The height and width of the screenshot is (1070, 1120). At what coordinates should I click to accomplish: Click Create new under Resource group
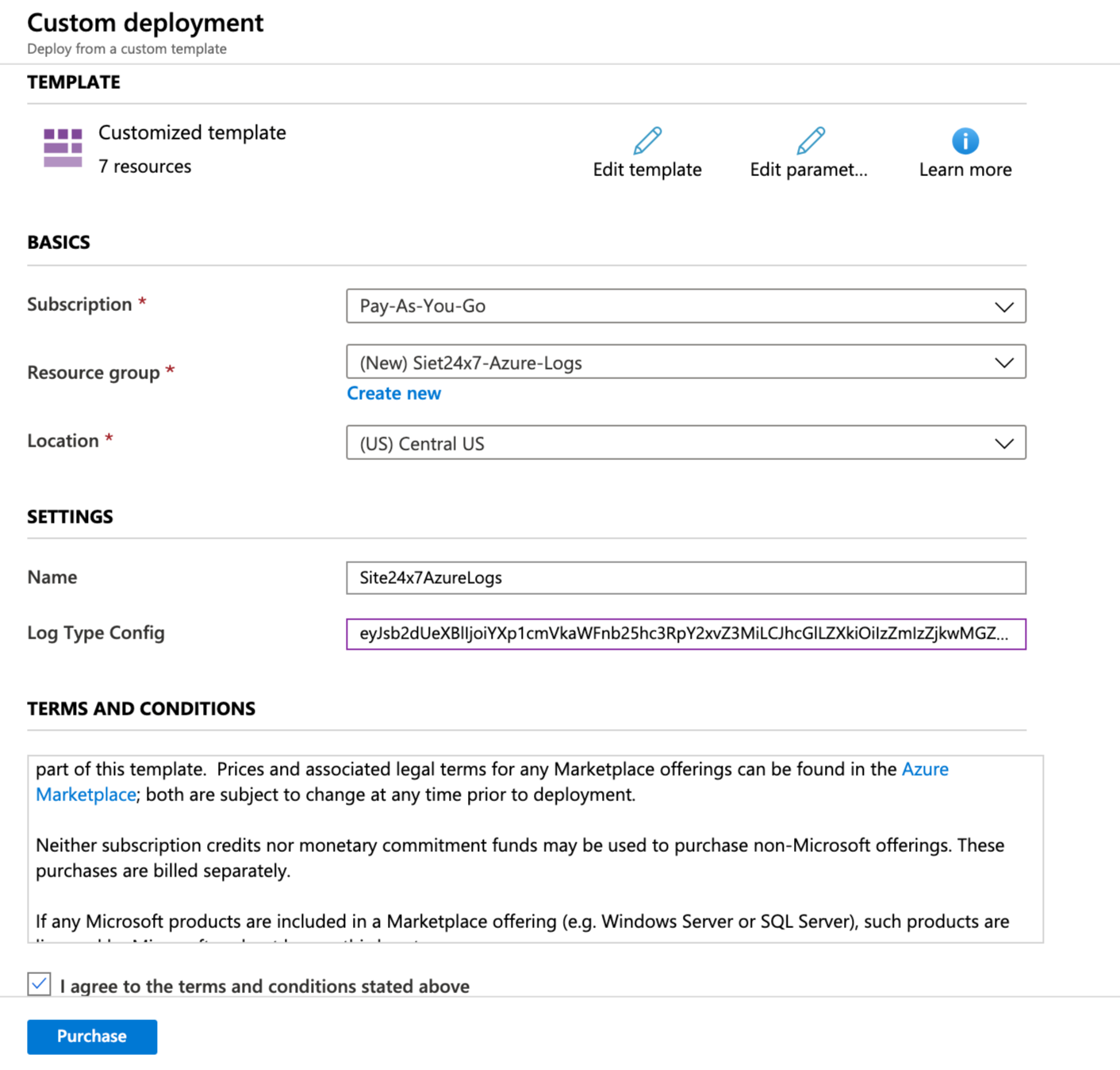coord(393,393)
